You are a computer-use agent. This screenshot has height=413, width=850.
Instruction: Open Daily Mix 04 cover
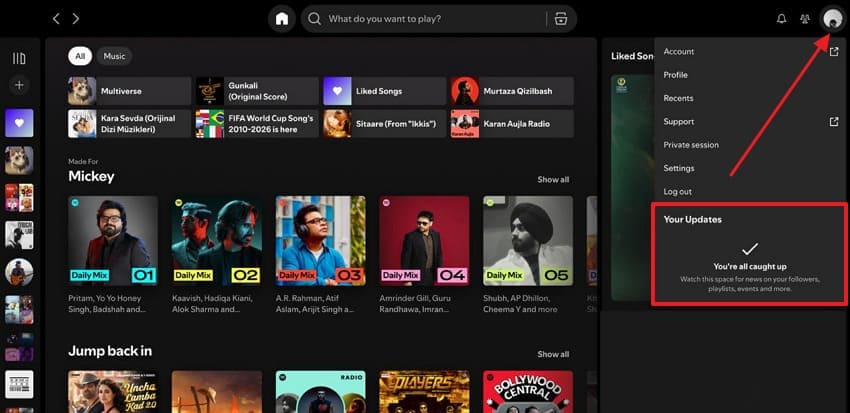click(x=424, y=241)
